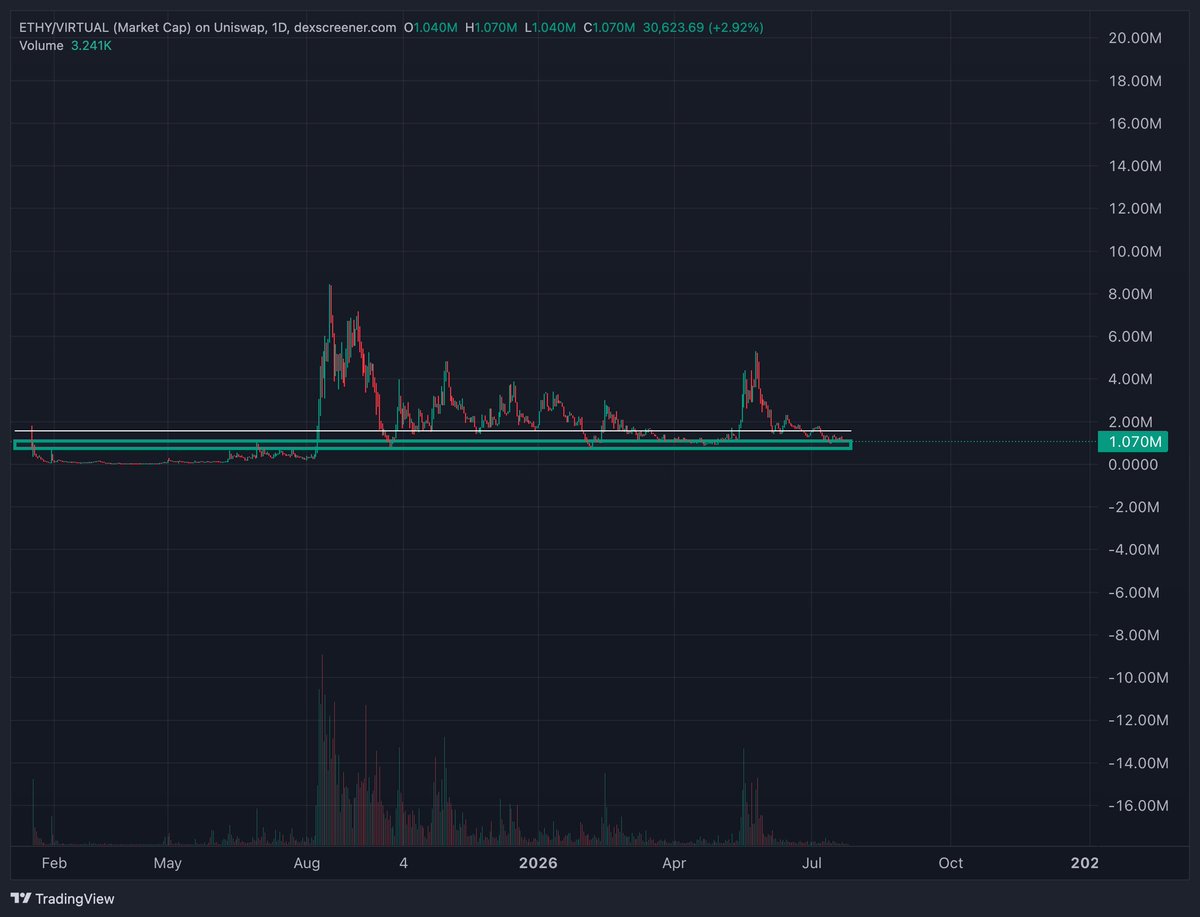
Task: Click the close value C1.070M in header
Action: coord(608,28)
